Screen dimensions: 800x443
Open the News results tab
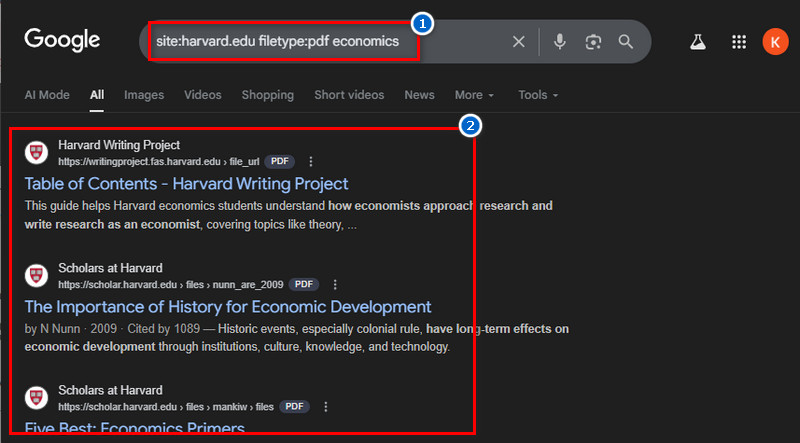click(x=419, y=95)
